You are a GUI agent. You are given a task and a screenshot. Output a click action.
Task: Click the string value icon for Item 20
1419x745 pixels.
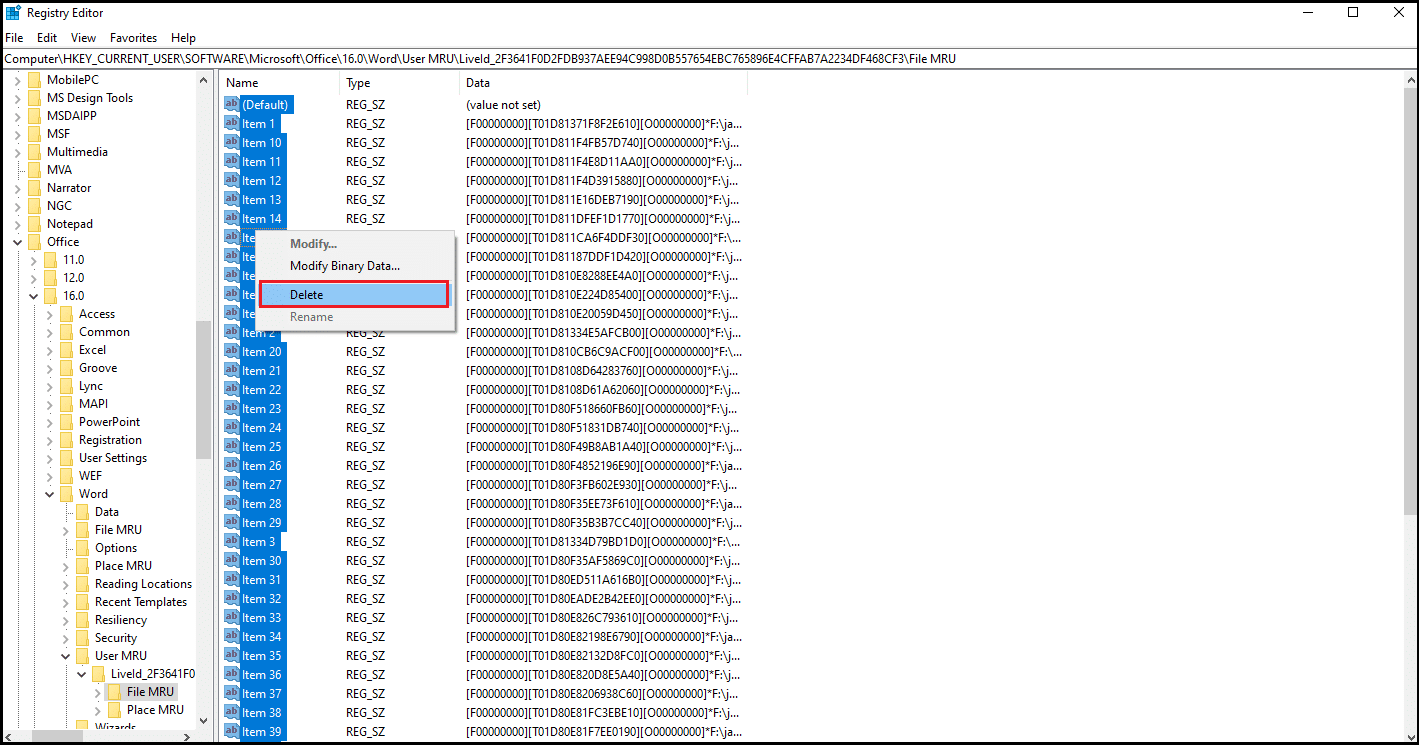pyautogui.click(x=232, y=352)
